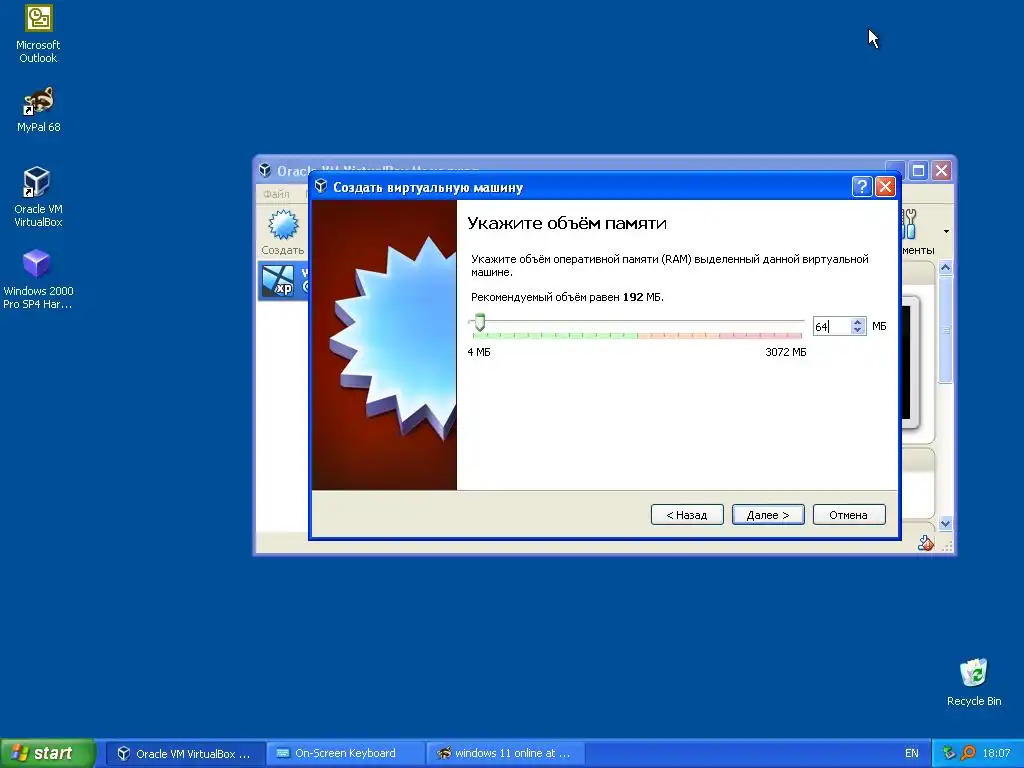Image resolution: width=1024 pixels, height=768 pixels.
Task: Click the Отмена button
Action: (x=849, y=515)
